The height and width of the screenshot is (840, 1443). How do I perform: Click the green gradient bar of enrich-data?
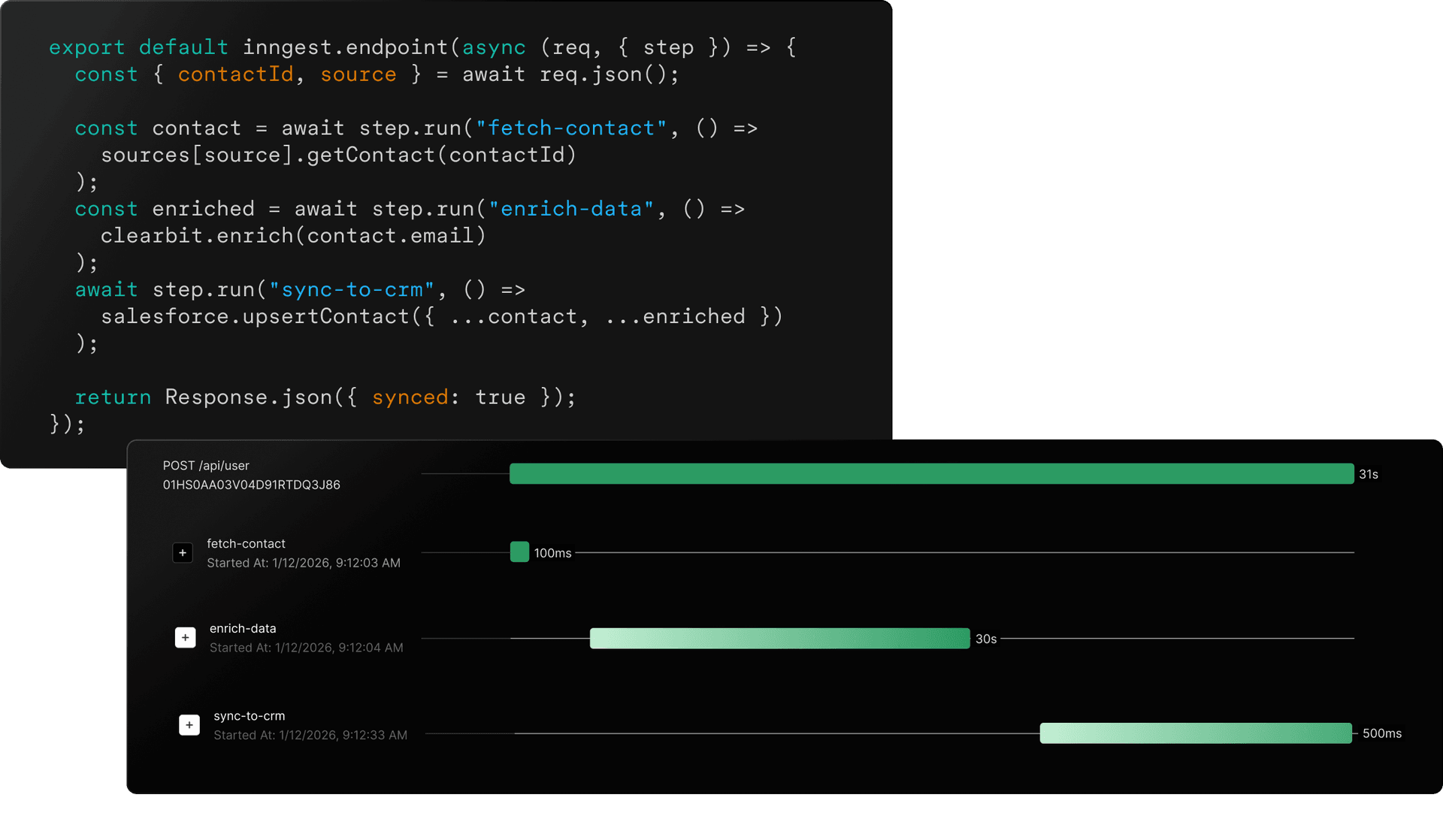pyautogui.click(x=780, y=638)
